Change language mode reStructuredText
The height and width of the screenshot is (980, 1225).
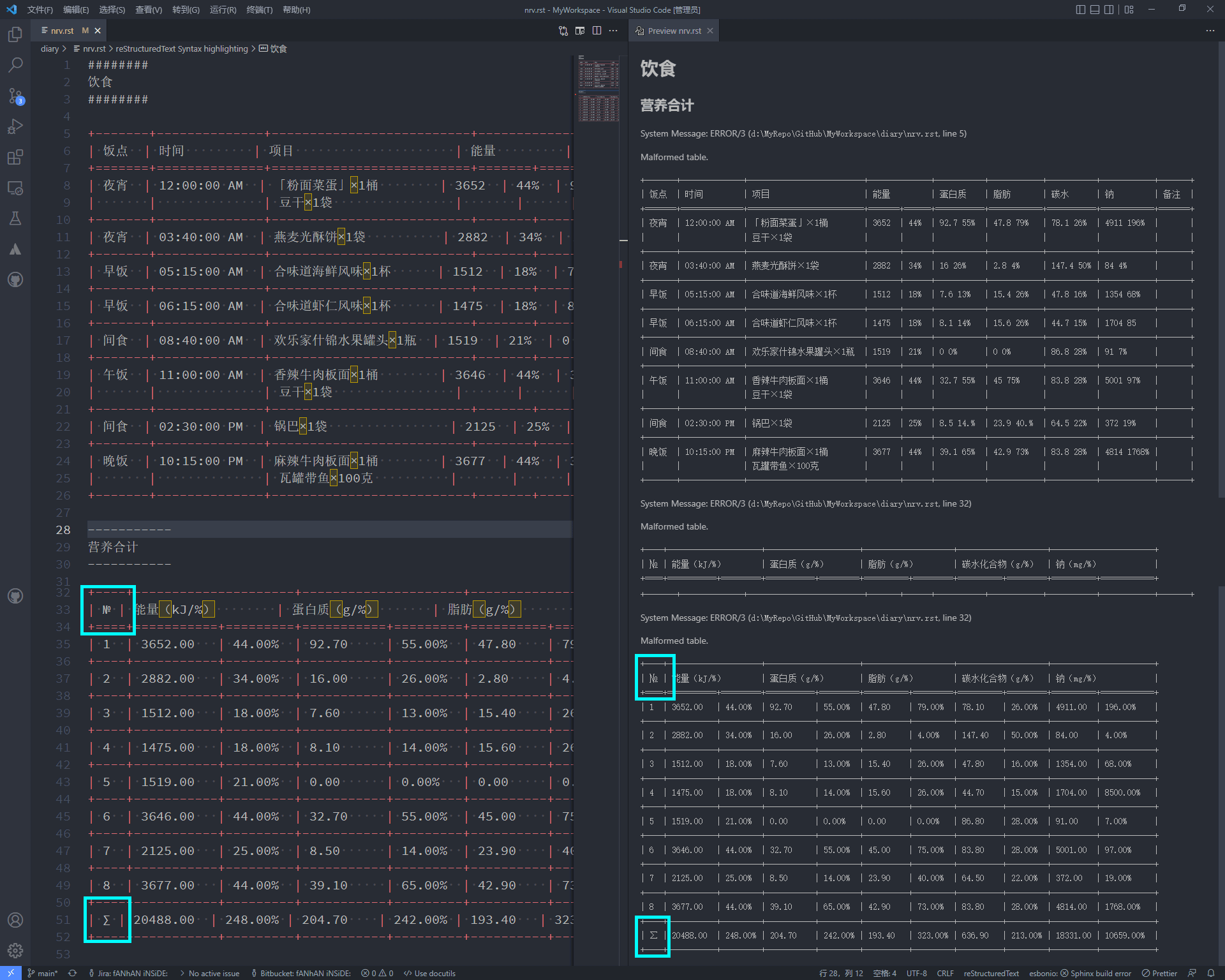click(x=991, y=973)
